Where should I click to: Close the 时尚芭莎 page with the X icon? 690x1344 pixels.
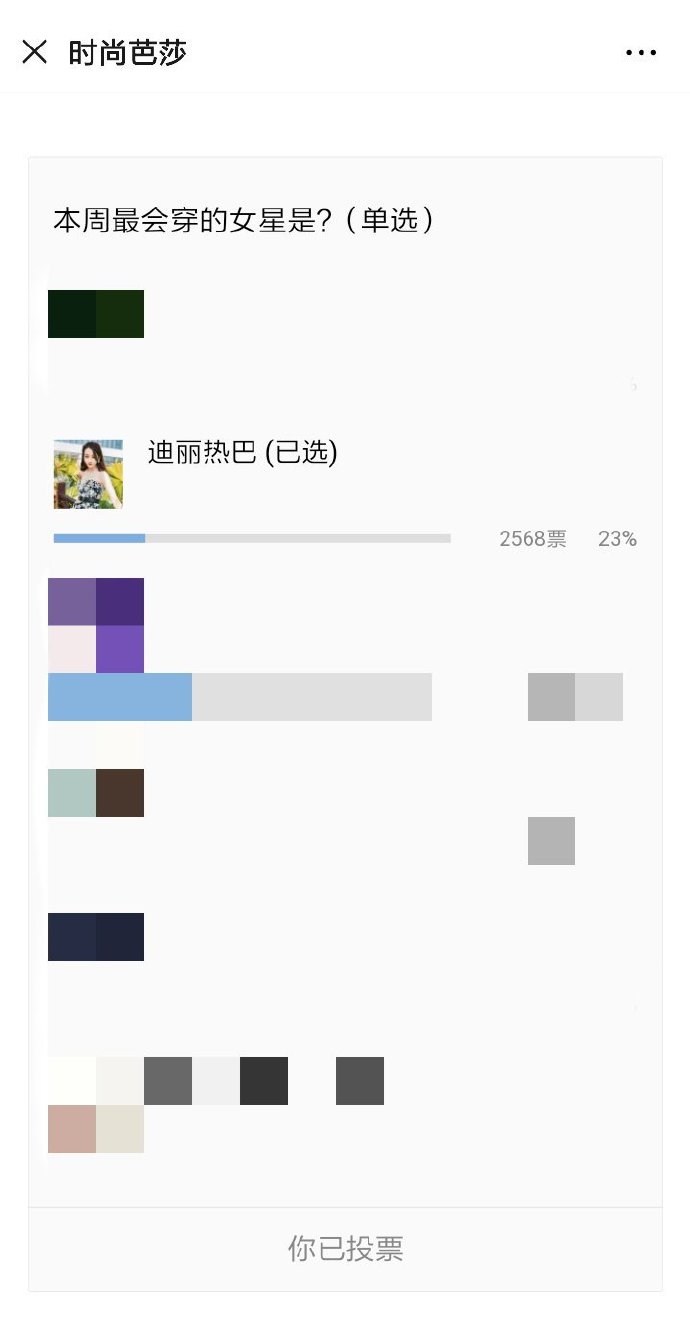(x=35, y=52)
